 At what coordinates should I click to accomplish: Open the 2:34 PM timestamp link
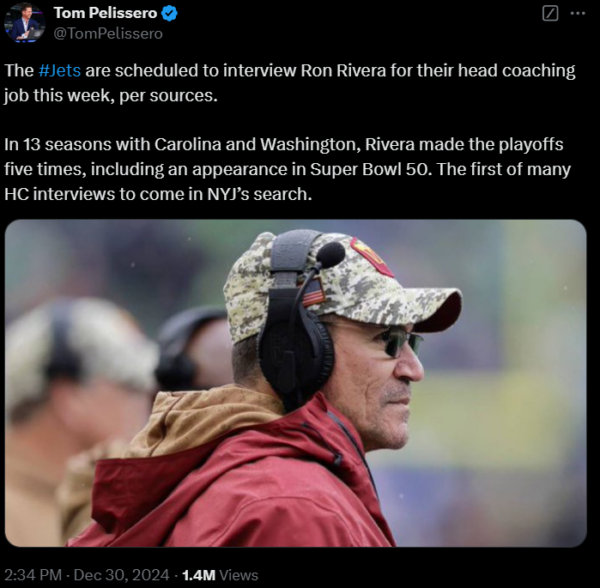(33, 575)
